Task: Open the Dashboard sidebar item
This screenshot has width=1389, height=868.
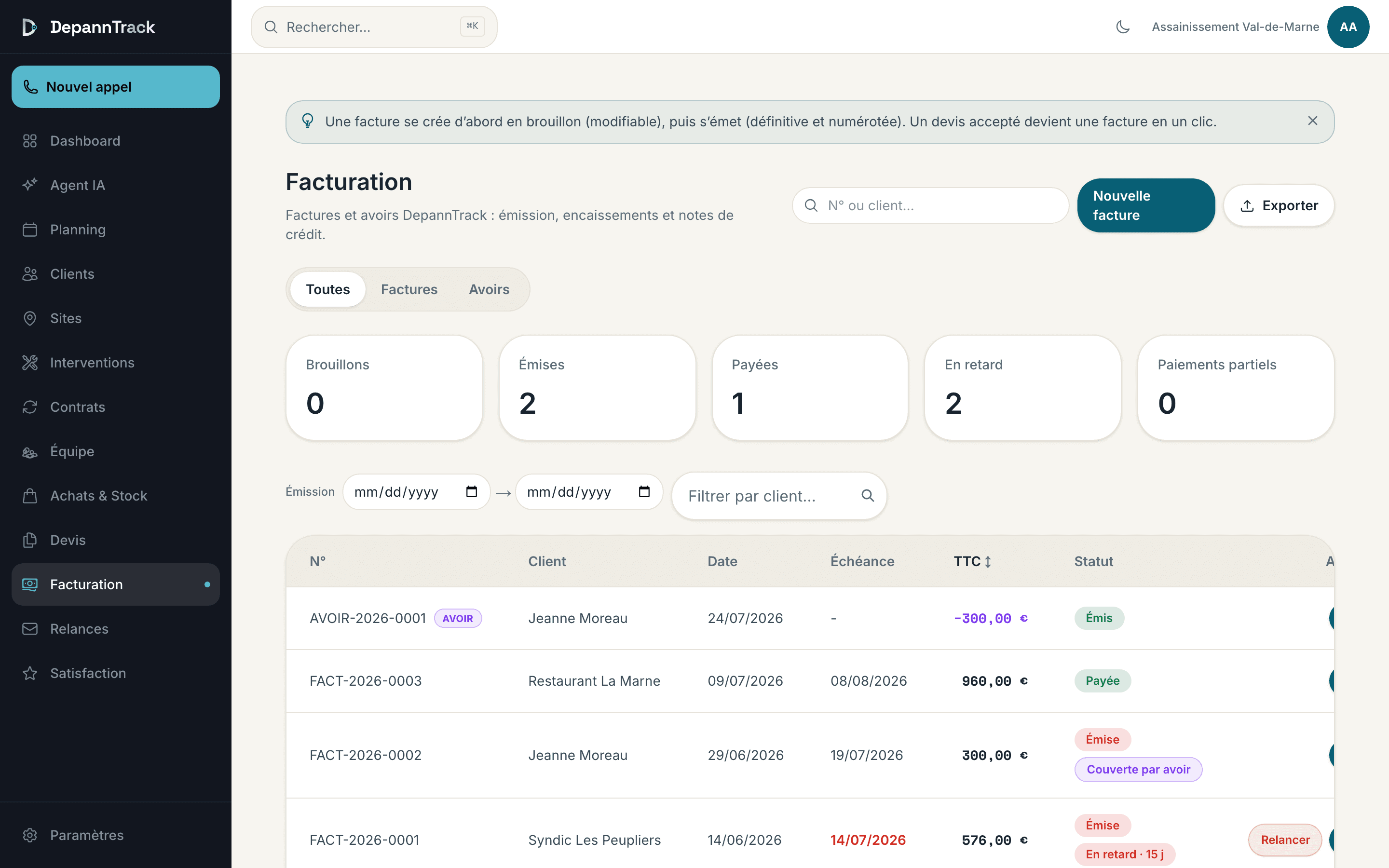Action: click(x=115, y=141)
